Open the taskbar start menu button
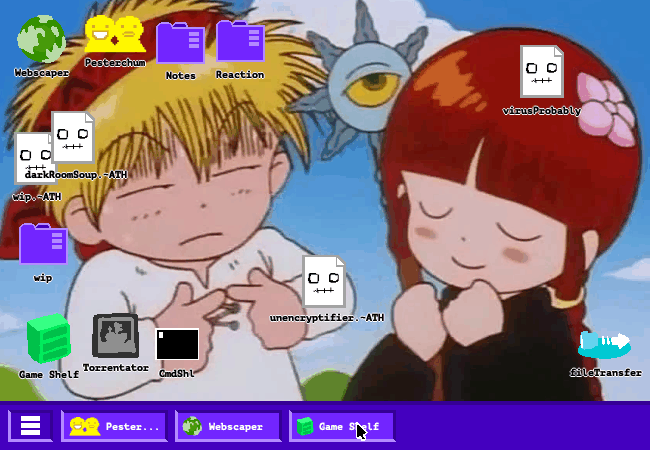The width and height of the screenshot is (650, 450). pos(31,426)
